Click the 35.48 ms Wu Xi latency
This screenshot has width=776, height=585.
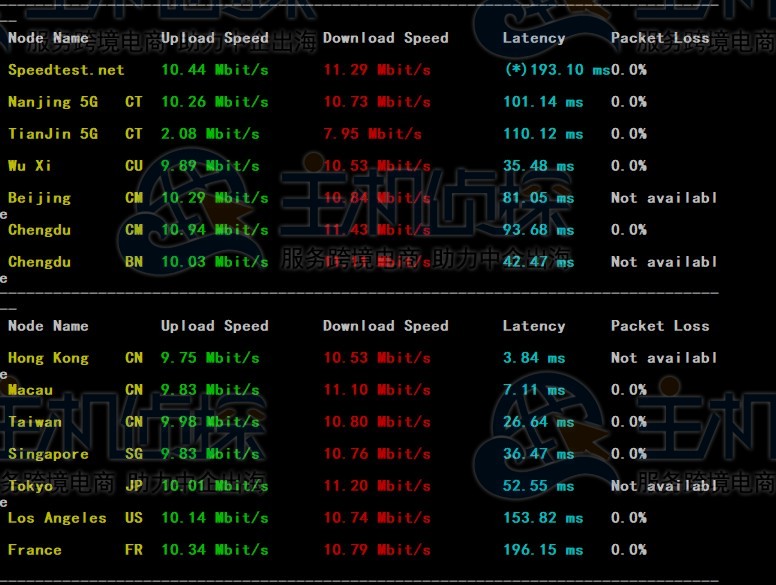[x=539, y=166]
